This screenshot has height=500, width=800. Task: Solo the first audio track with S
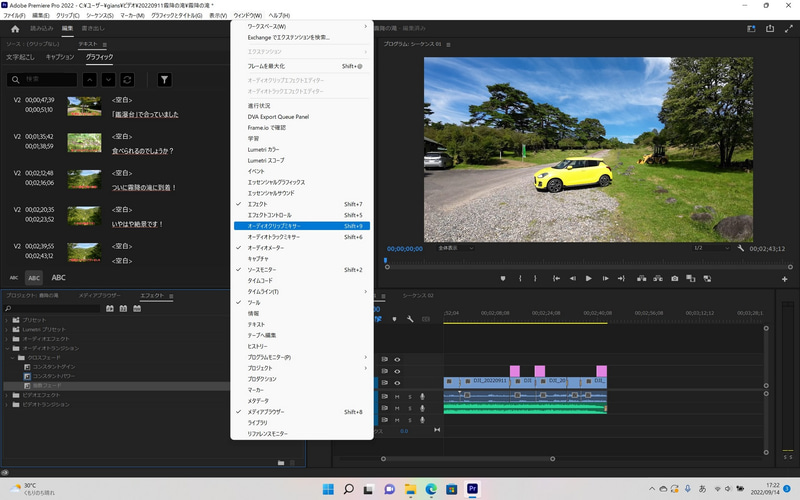tap(409, 396)
